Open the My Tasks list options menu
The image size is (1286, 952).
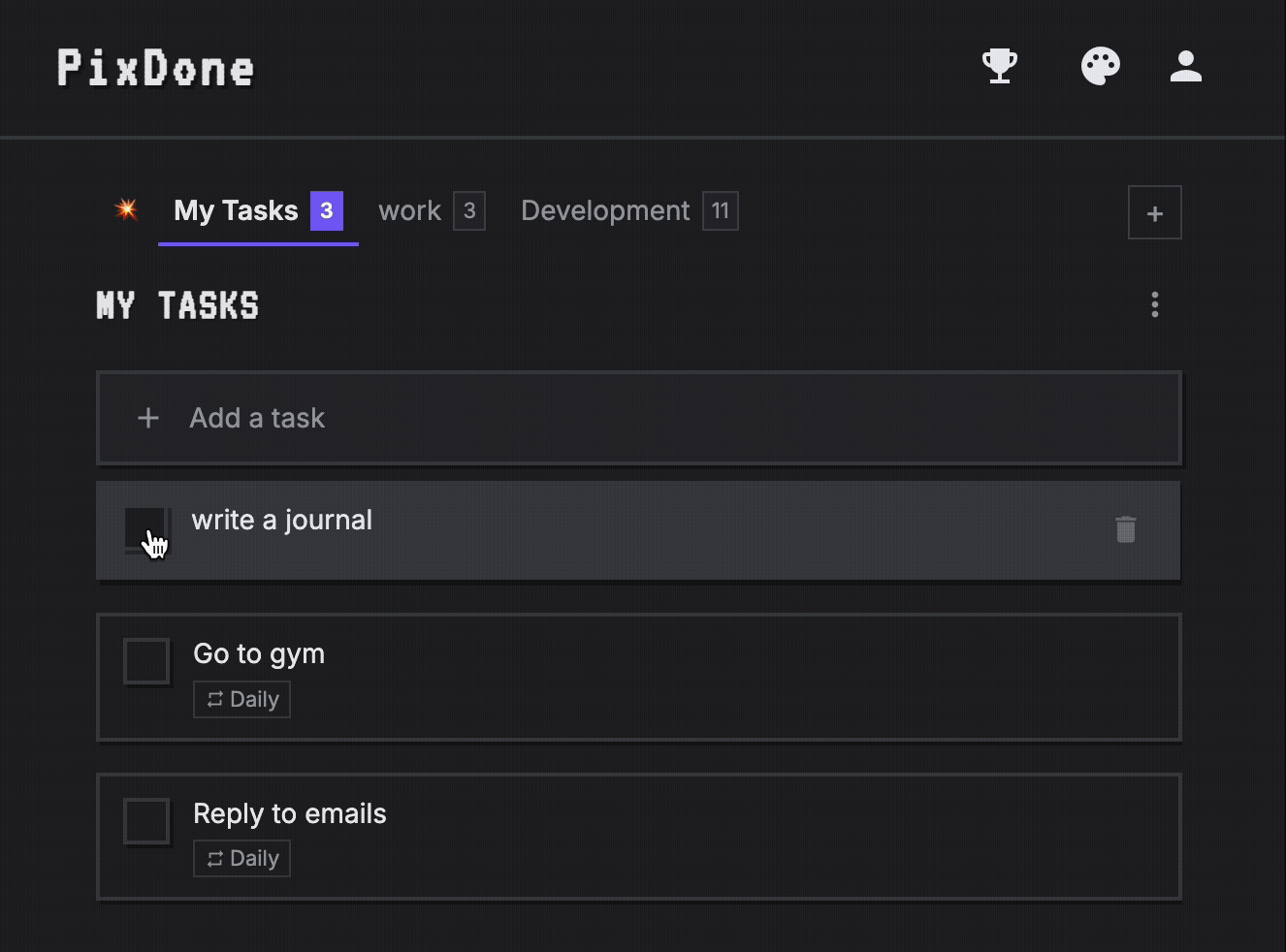[1154, 304]
